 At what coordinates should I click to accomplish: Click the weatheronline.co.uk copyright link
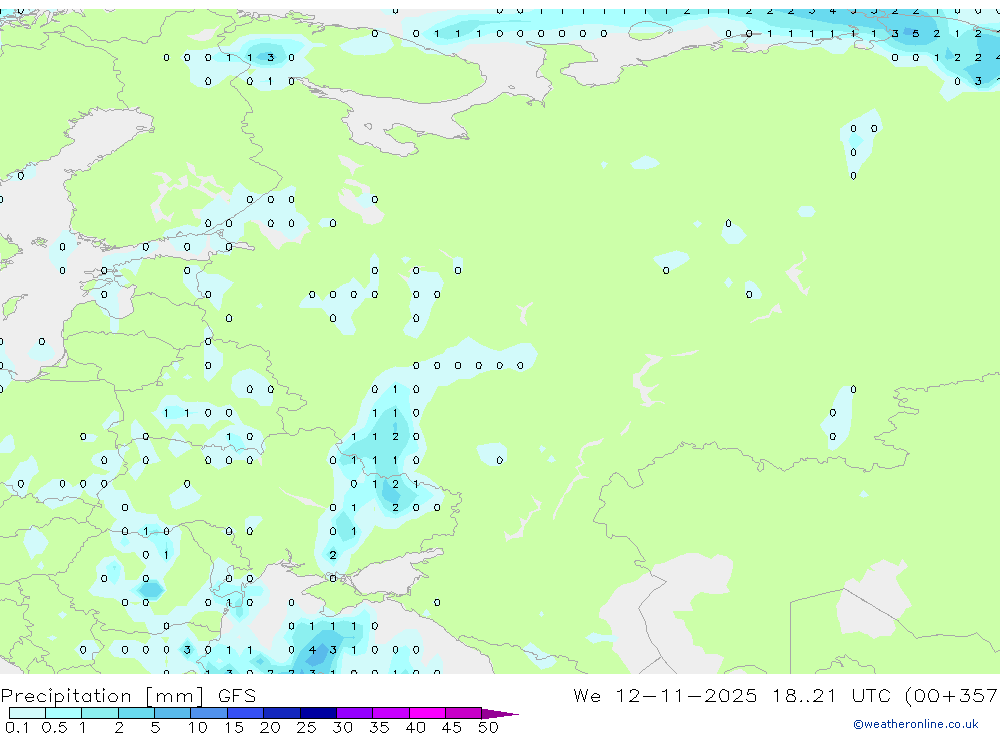[915, 724]
